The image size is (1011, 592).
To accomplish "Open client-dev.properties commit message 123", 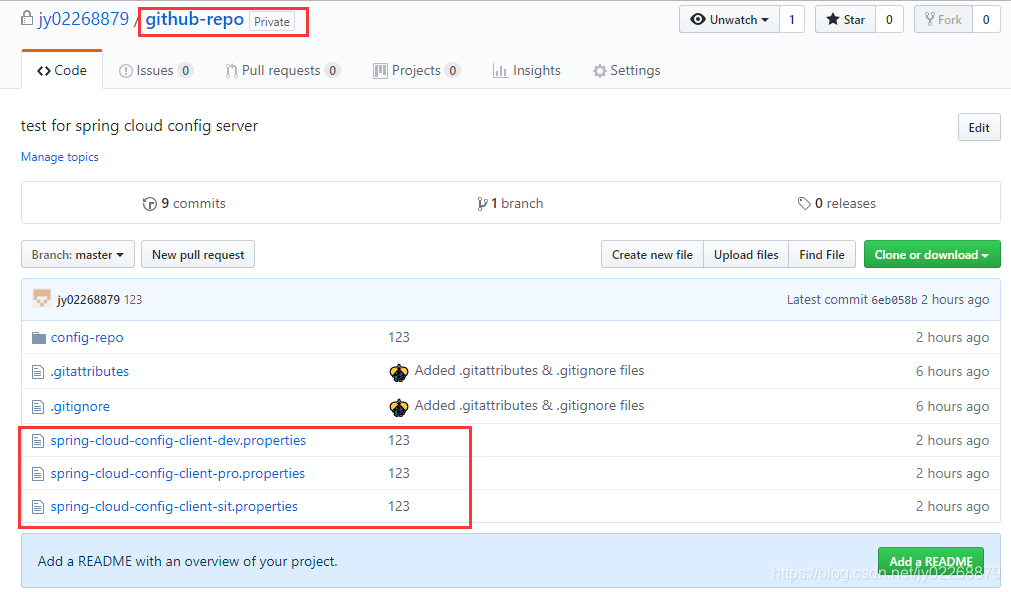I will [398, 440].
